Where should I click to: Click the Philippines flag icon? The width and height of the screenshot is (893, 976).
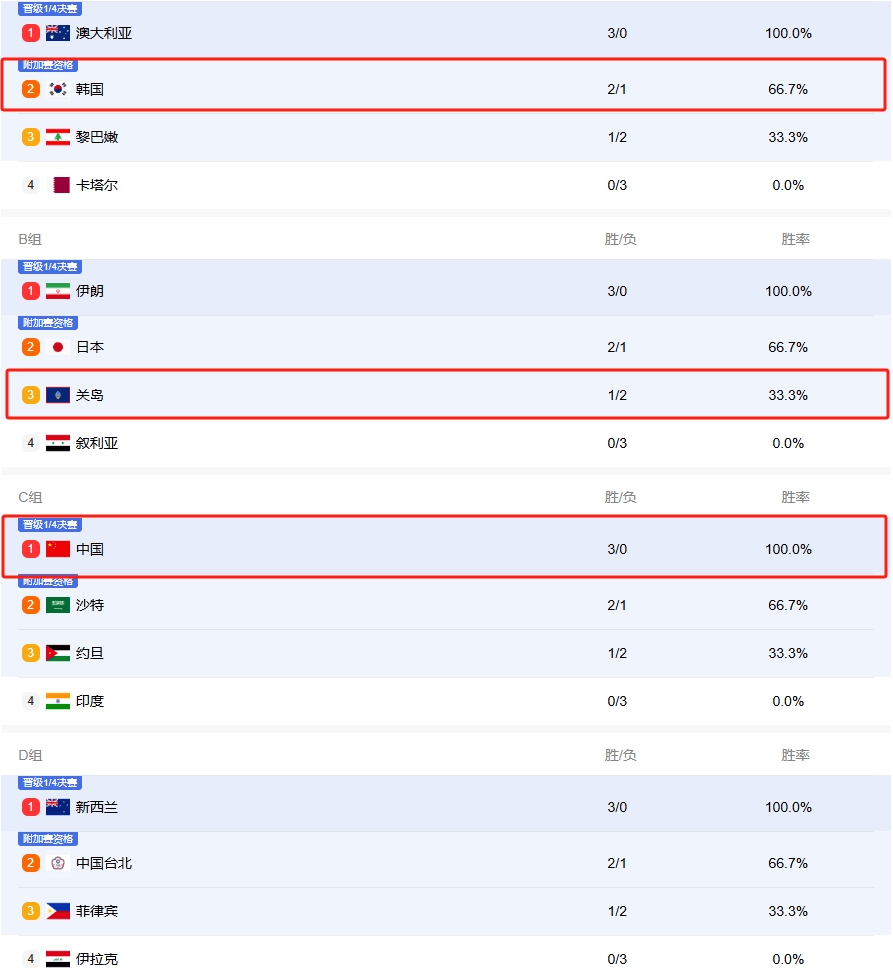pyautogui.click(x=58, y=911)
